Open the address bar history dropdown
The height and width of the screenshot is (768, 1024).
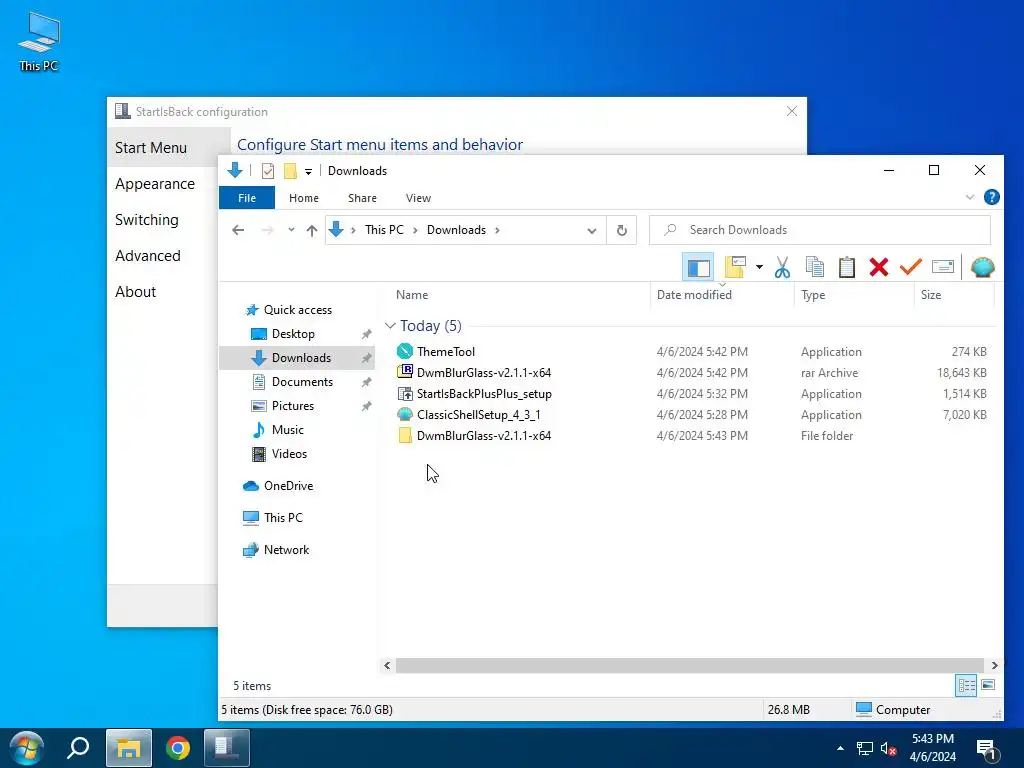point(592,231)
